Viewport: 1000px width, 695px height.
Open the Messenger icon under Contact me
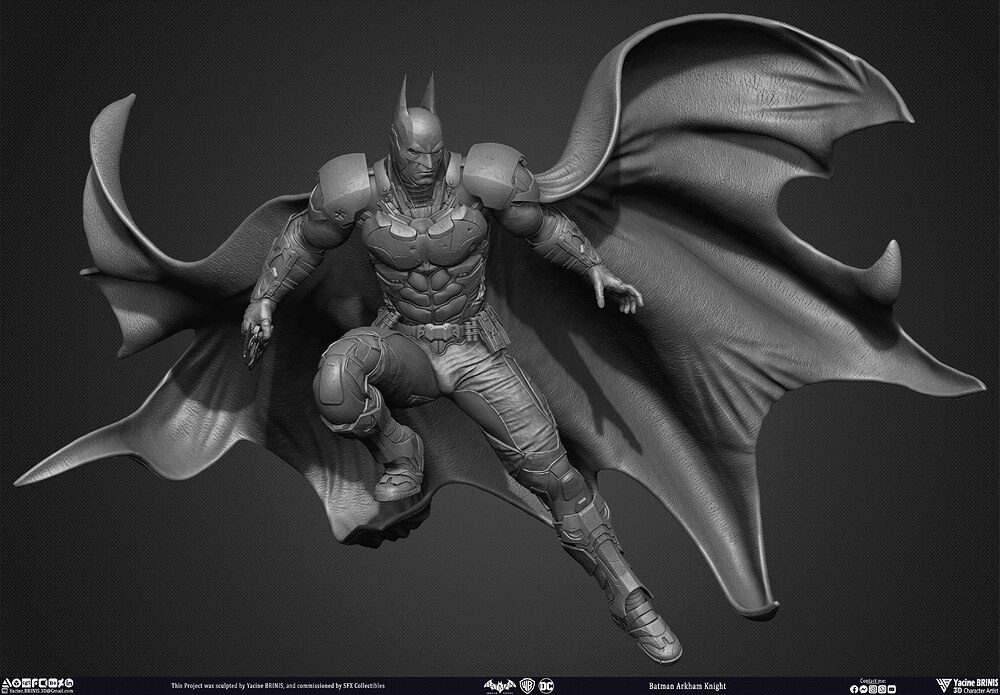pos(864,689)
